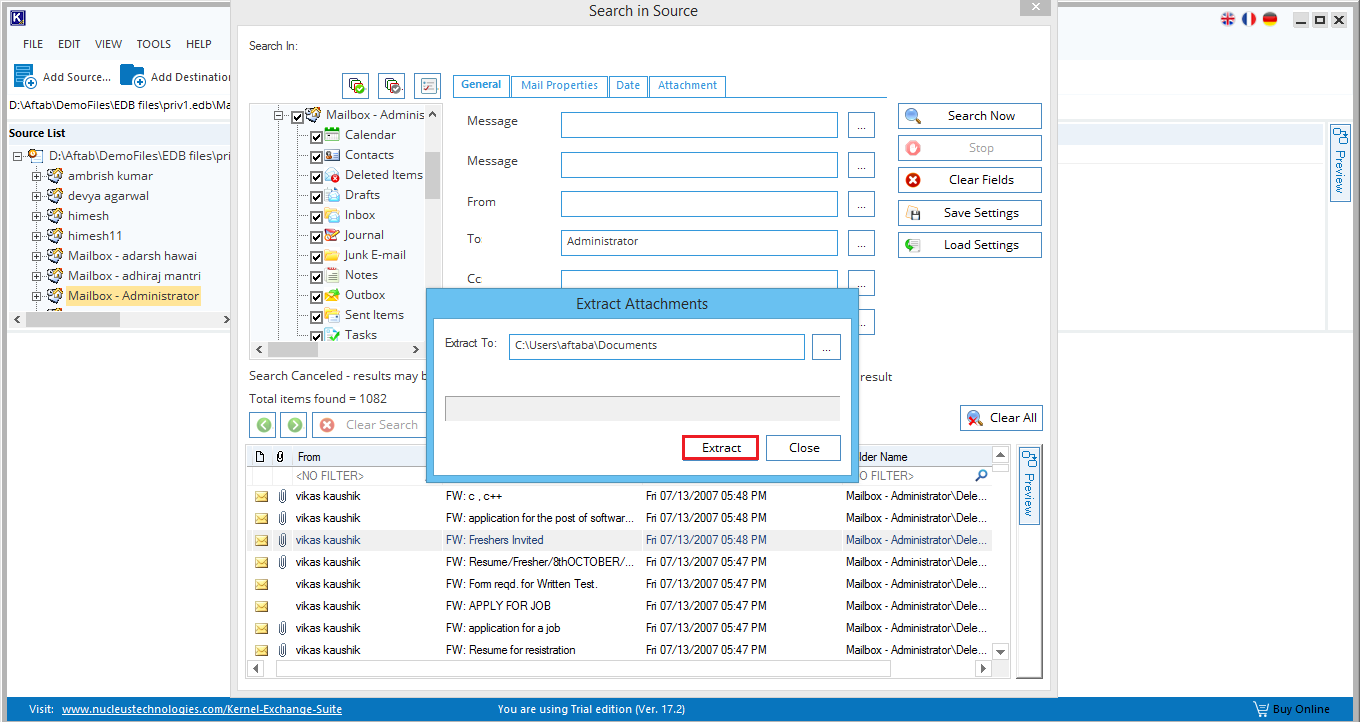Click the Add Destination icon in main toolbar
The width and height of the screenshot is (1360, 722).
pos(132,76)
